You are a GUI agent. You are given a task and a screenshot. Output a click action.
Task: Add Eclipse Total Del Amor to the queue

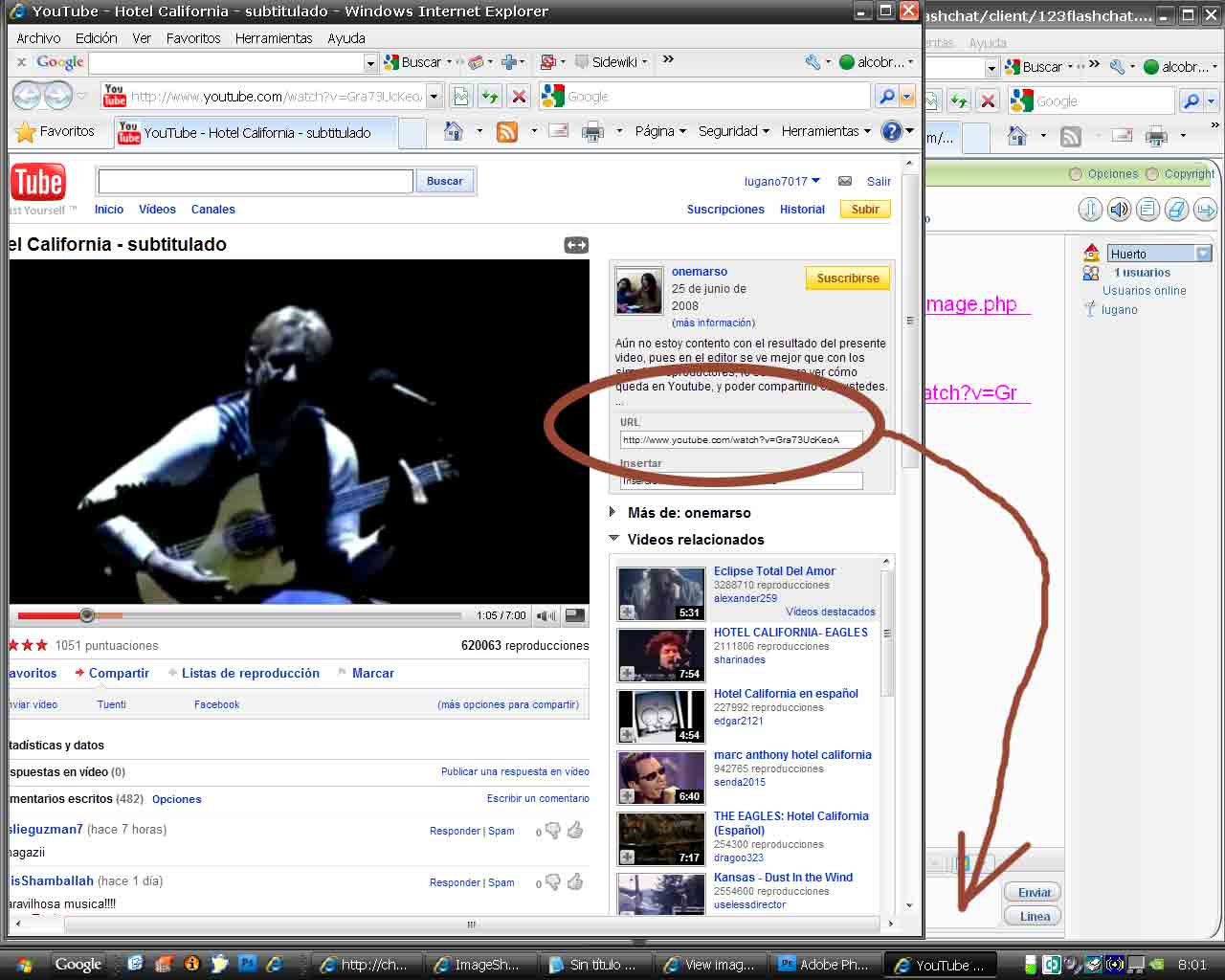627,612
